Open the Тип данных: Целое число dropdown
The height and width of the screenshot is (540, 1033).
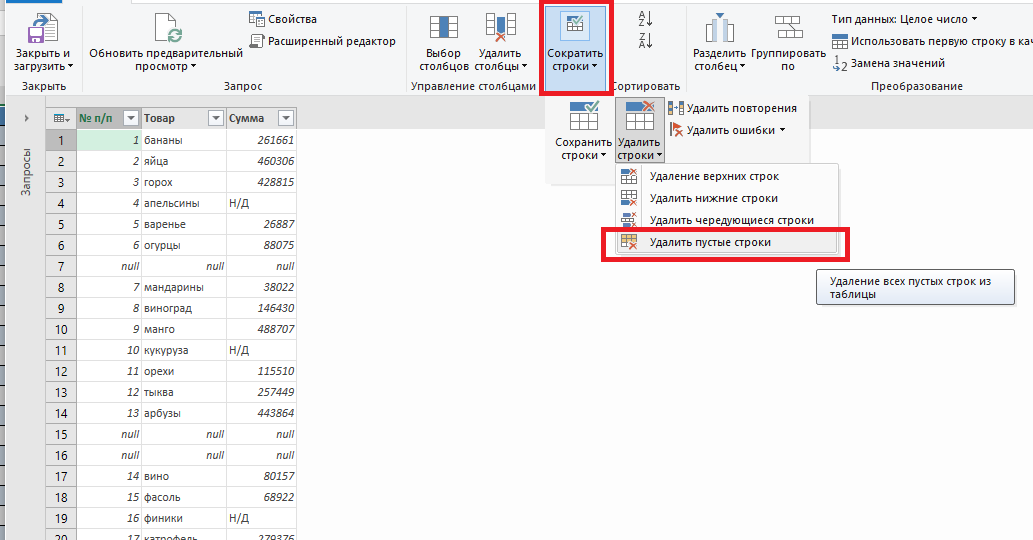[x=904, y=19]
